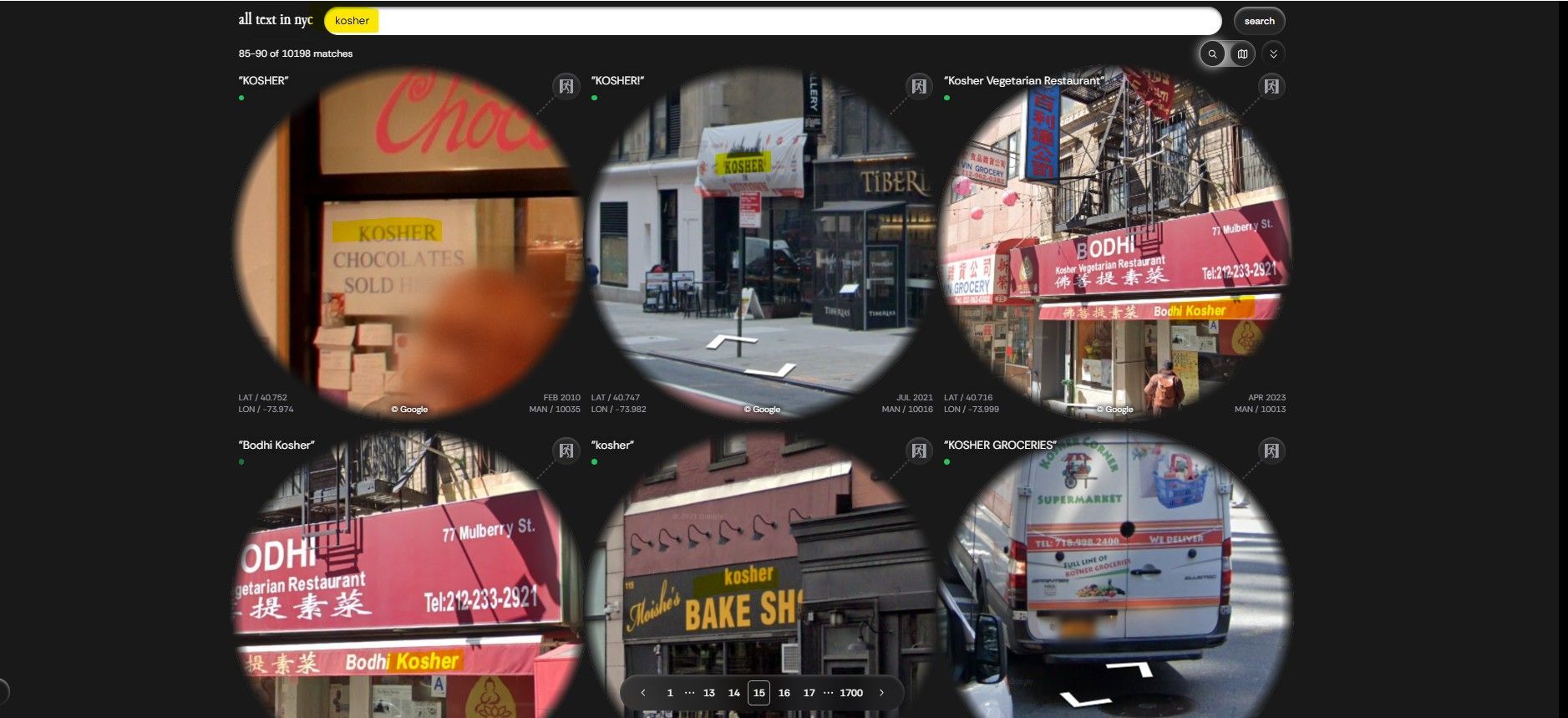Click the search input field

[x=773, y=21]
